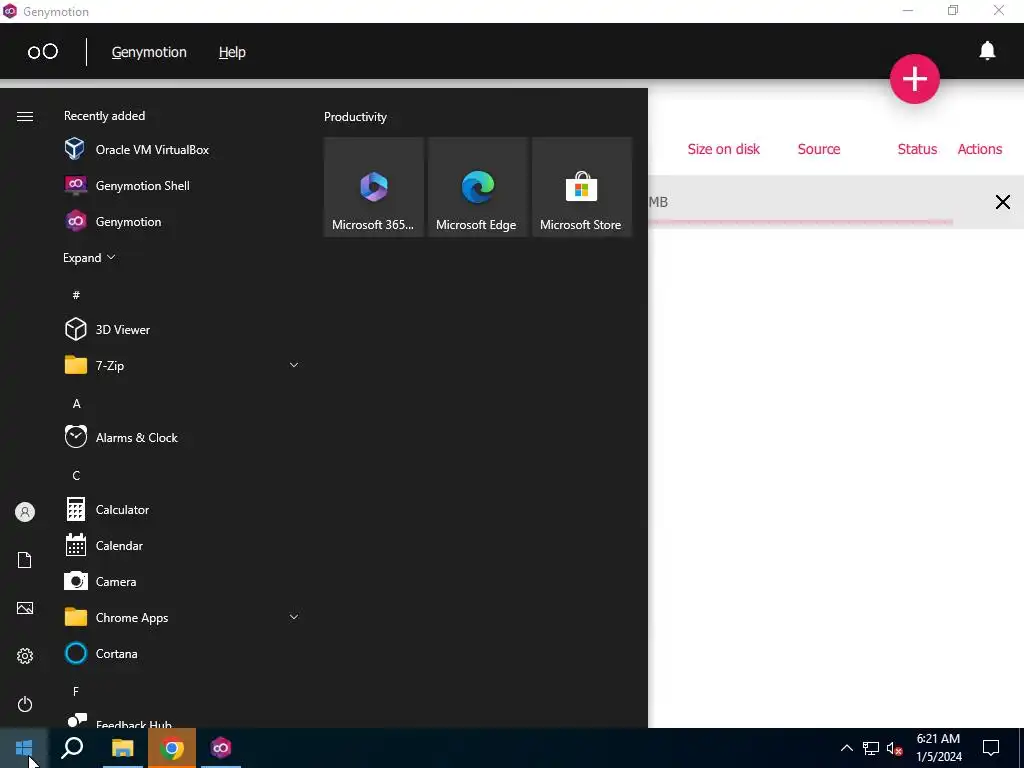Open Documents from Start sidebar

click(25, 560)
